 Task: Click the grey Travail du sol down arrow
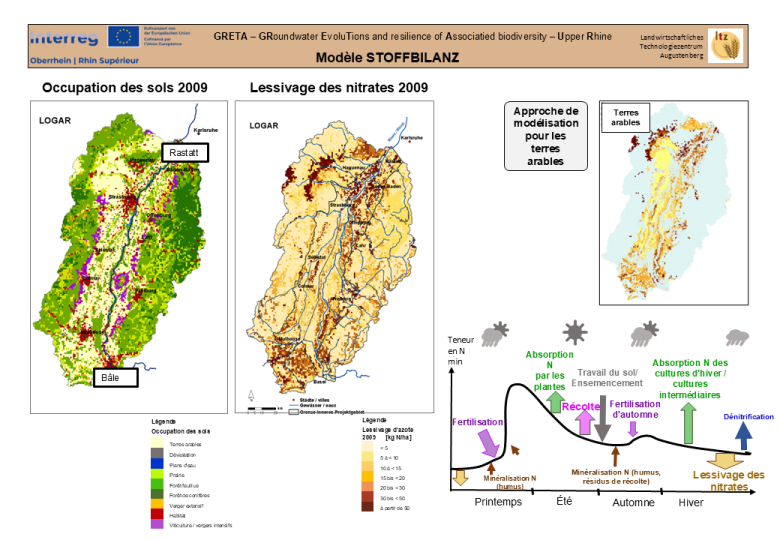(602, 419)
